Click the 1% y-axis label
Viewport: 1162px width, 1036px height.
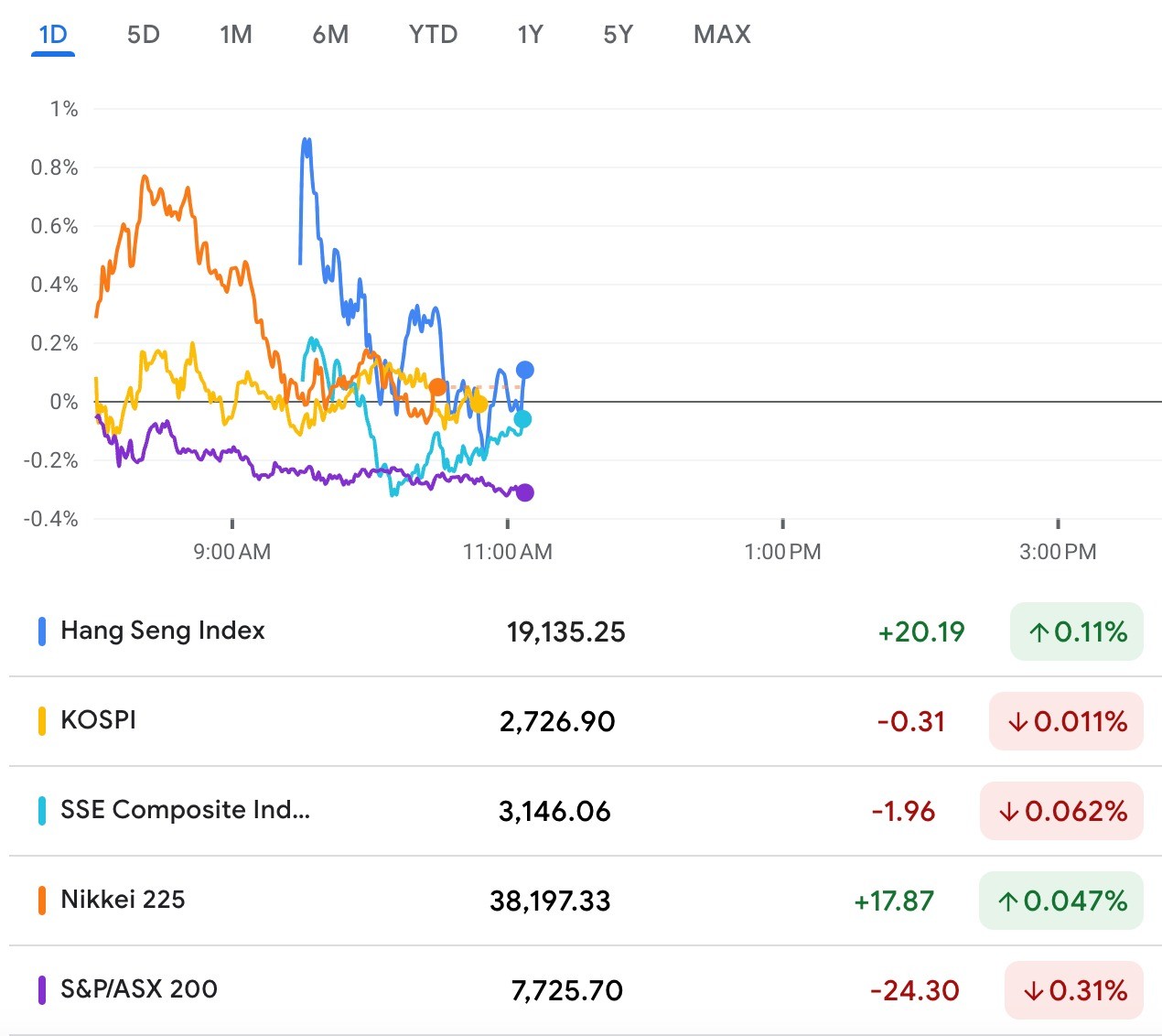(x=64, y=109)
